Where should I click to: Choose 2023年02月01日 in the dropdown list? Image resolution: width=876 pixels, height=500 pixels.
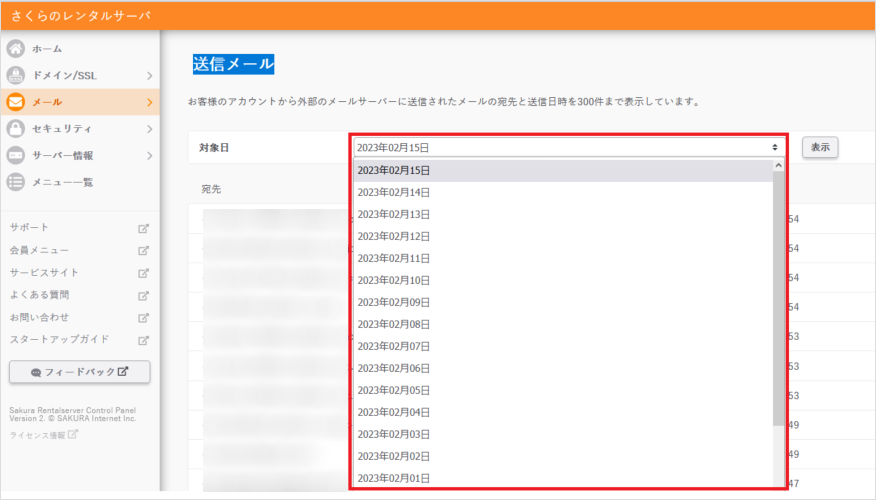click(393, 478)
